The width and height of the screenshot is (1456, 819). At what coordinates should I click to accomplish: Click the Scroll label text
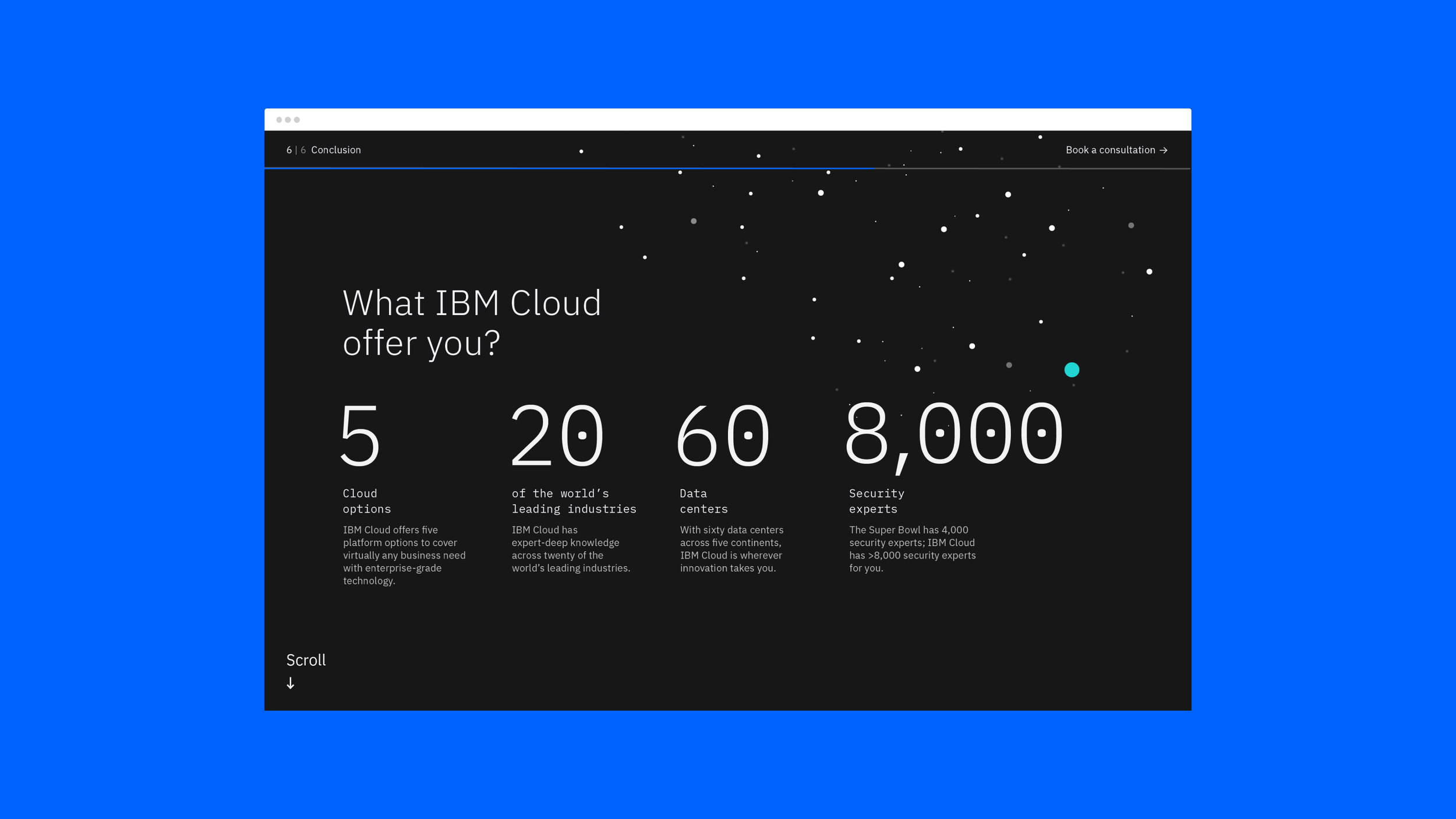306,660
